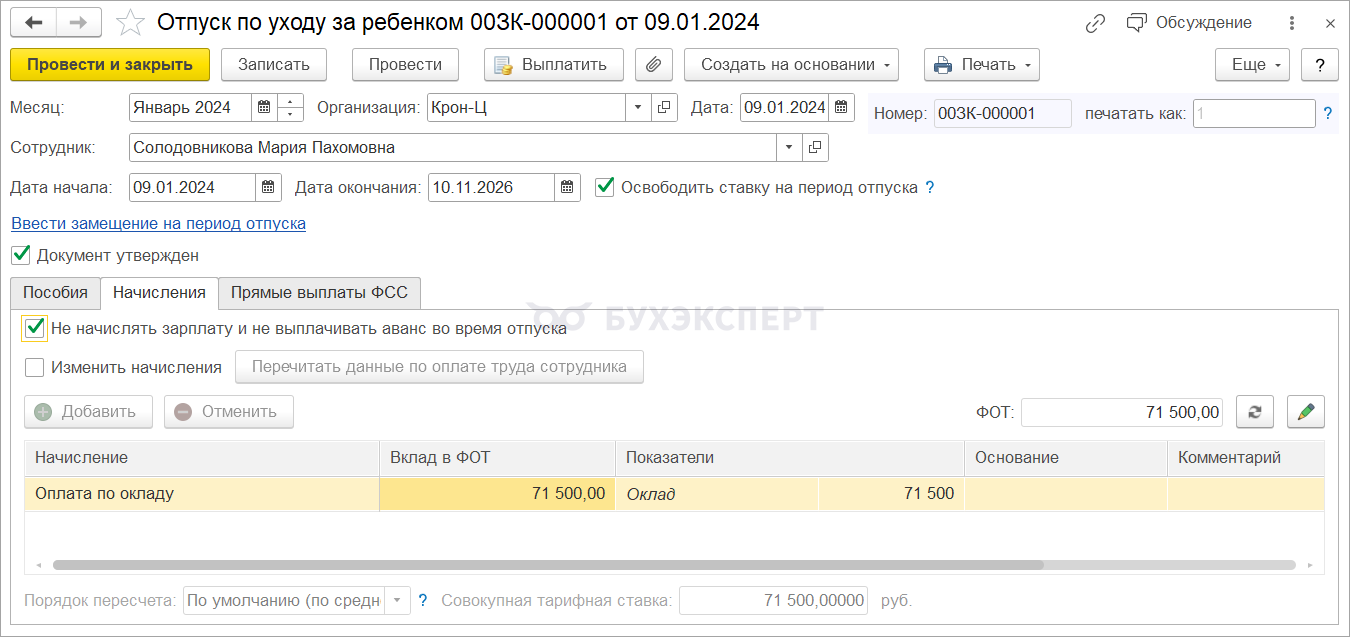Viewport: 1350px width, 637px height.
Task: Open the Печать dropdown menu
Action: tap(982, 65)
